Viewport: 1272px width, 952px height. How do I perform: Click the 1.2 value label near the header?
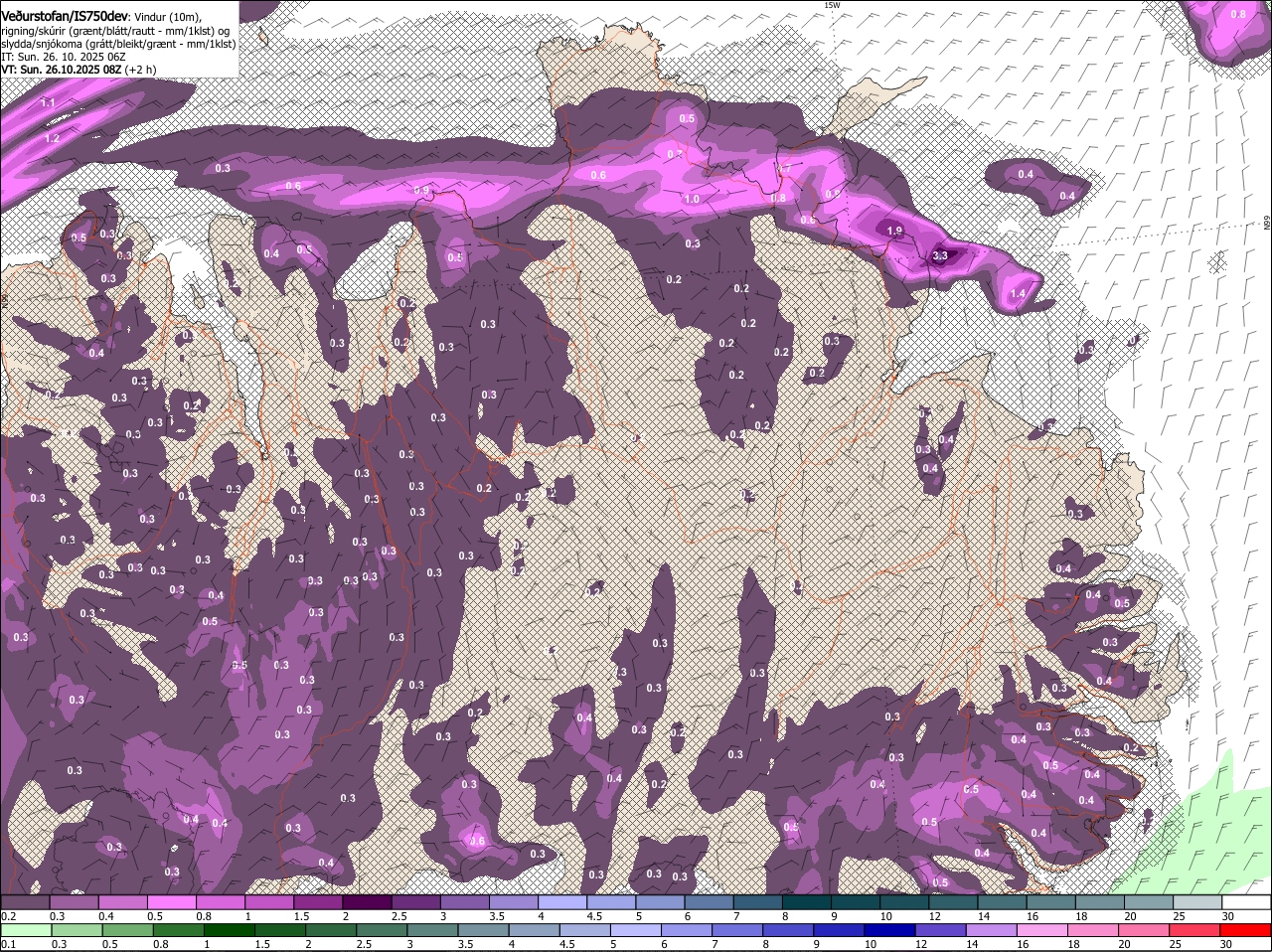coord(52,138)
